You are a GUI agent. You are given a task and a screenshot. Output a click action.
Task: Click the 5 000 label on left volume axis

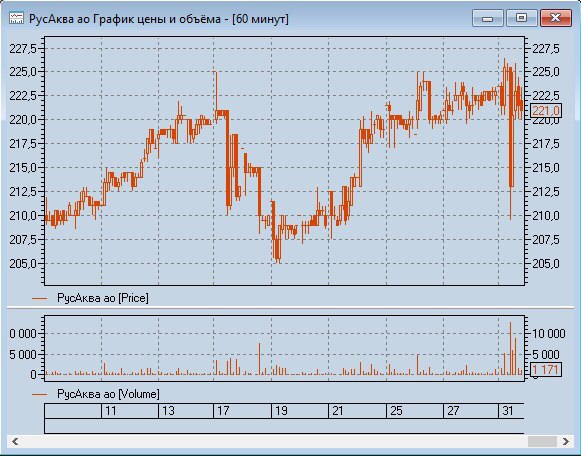pyautogui.click(x=23, y=355)
